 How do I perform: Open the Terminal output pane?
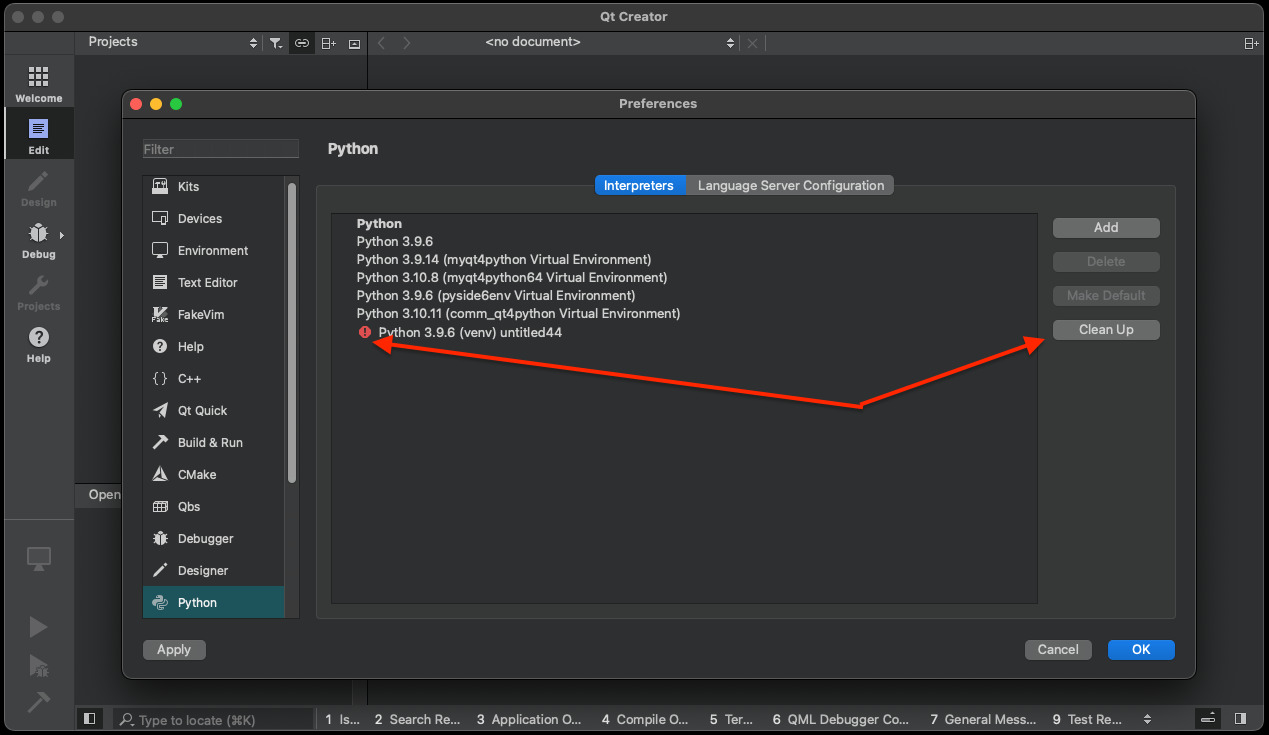pyautogui.click(x=731, y=718)
